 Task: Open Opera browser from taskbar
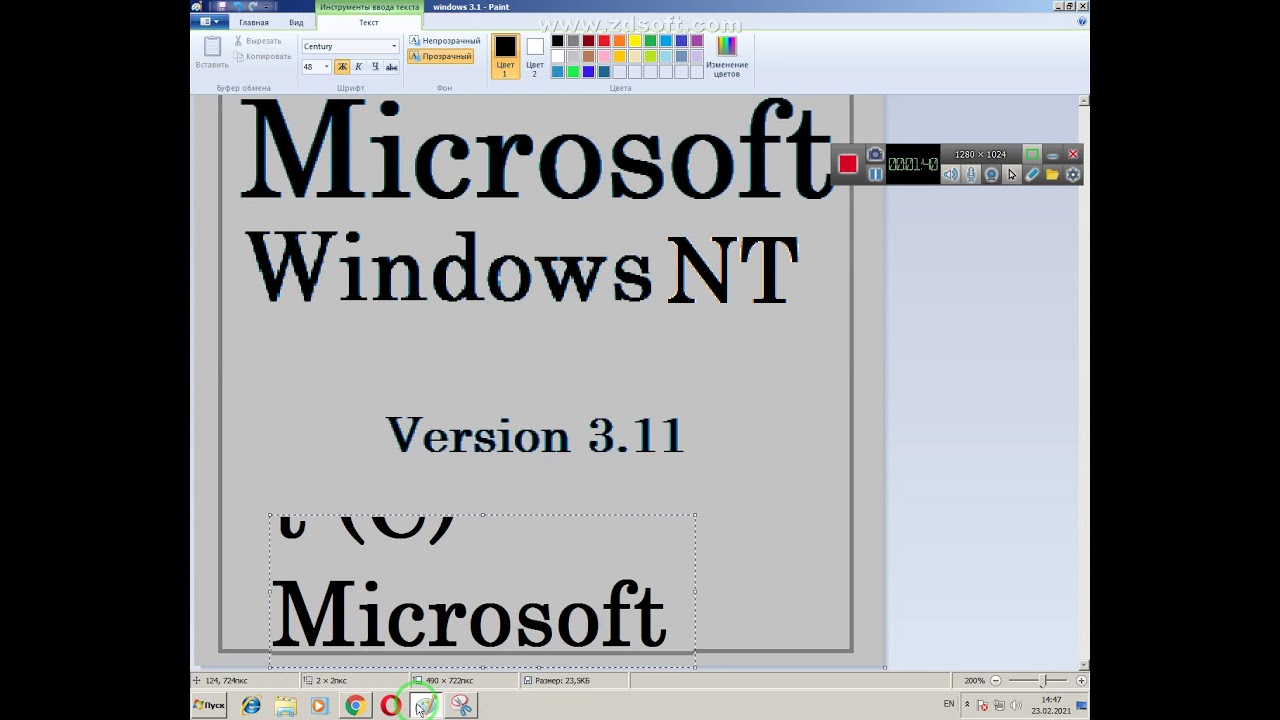pos(390,706)
